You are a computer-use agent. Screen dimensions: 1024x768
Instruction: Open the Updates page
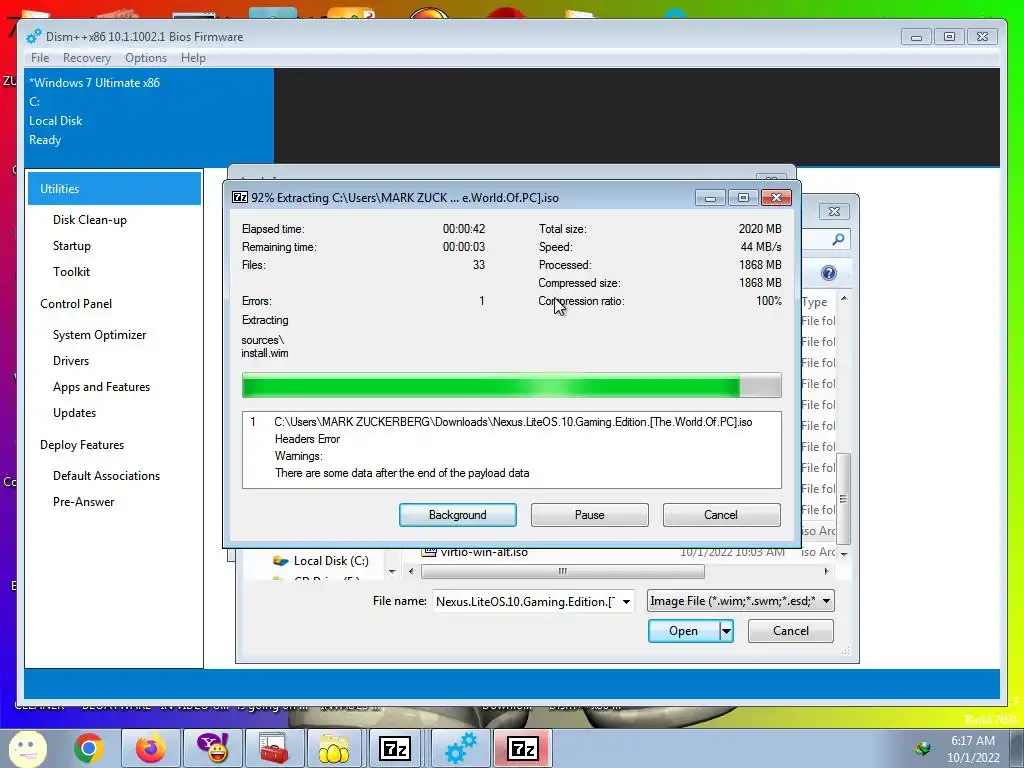pos(74,413)
